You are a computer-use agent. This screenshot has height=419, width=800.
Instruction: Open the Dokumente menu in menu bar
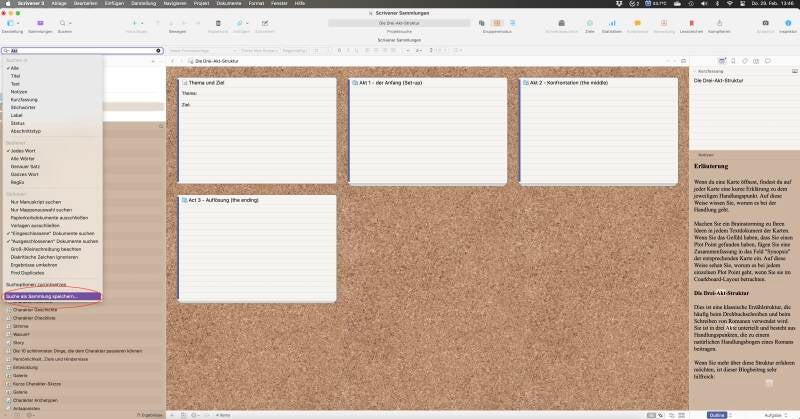[x=229, y=4]
